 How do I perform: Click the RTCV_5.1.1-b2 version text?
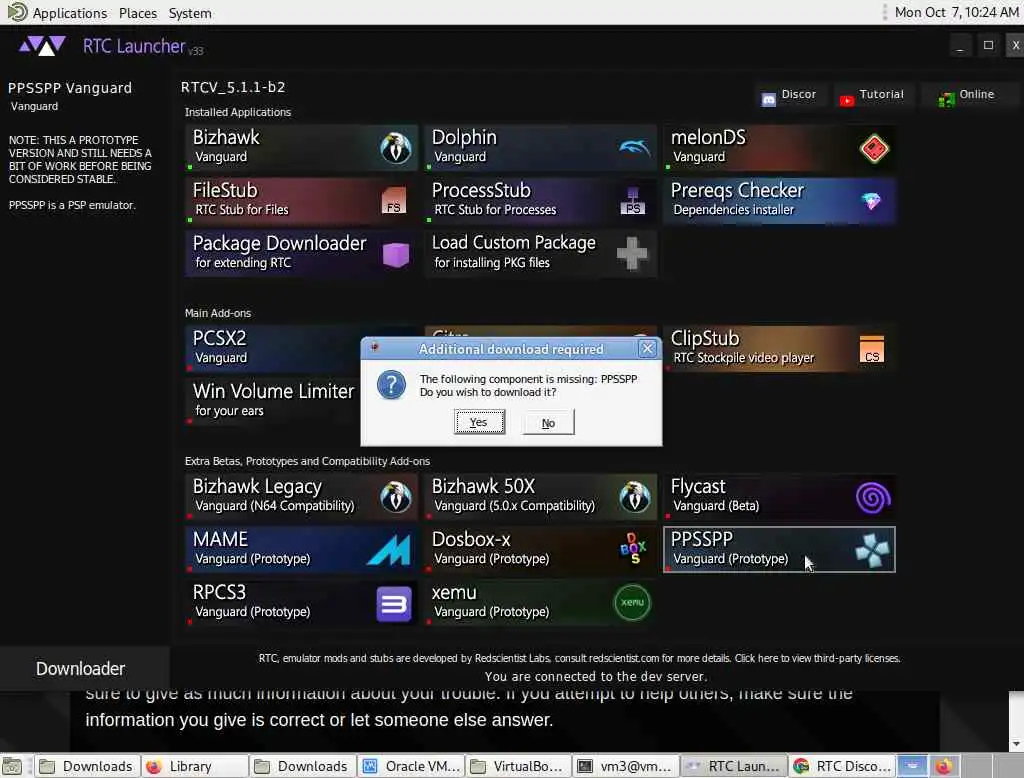pyautogui.click(x=233, y=87)
